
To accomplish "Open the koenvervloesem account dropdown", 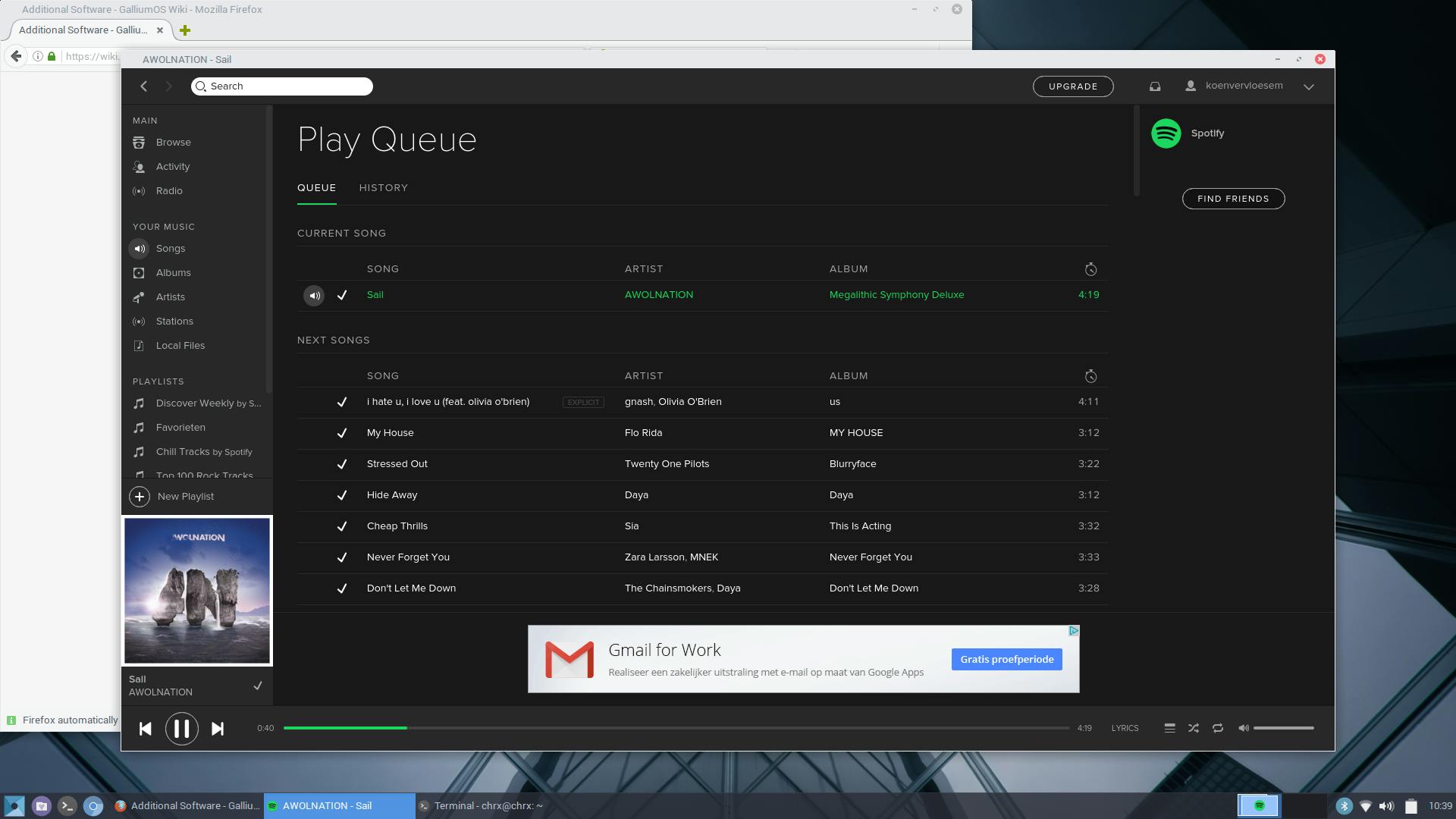I will point(1309,86).
